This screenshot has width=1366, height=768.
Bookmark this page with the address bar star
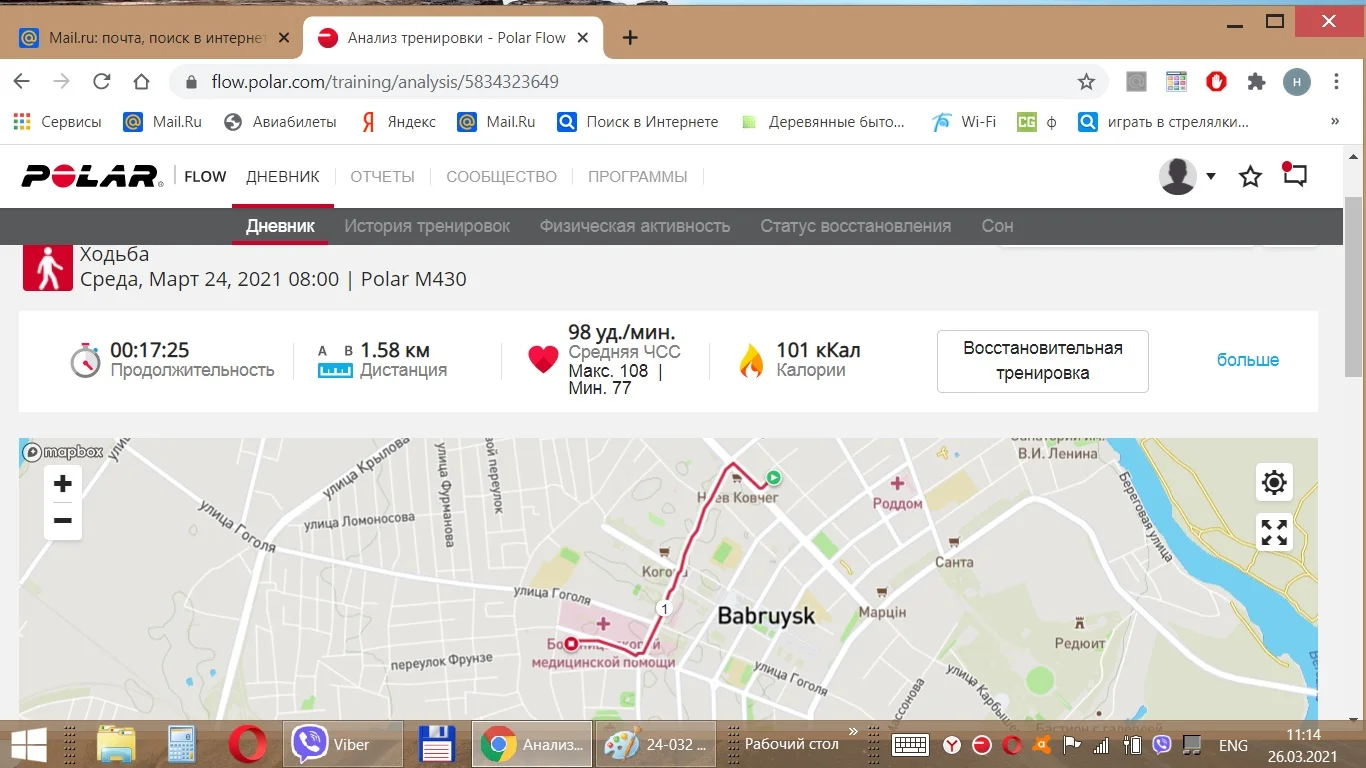click(1086, 82)
